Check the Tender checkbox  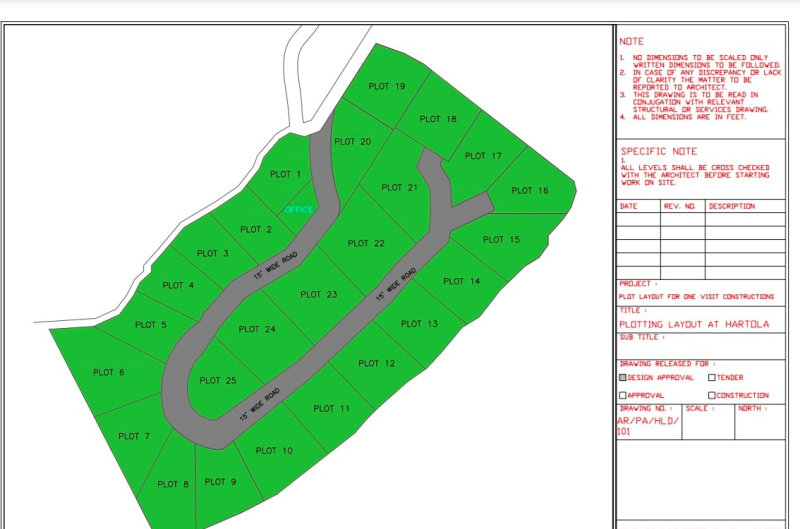712,378
